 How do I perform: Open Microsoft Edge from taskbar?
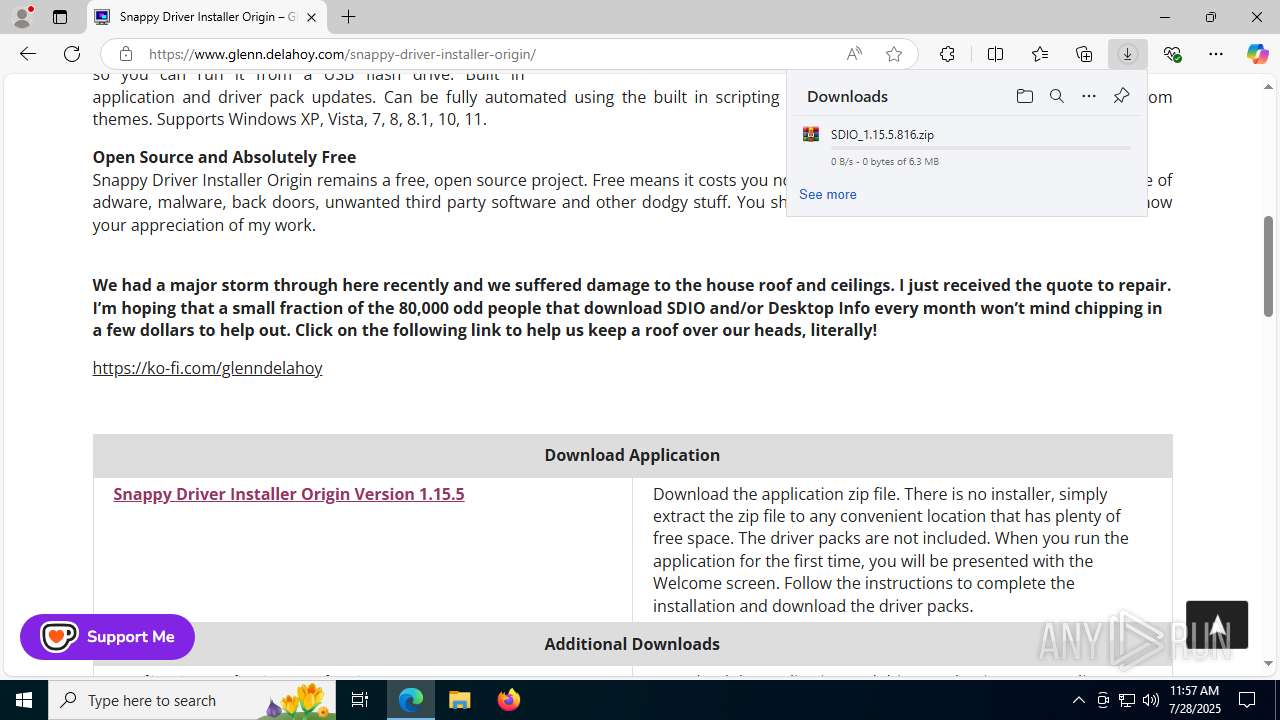click(411, 700)
